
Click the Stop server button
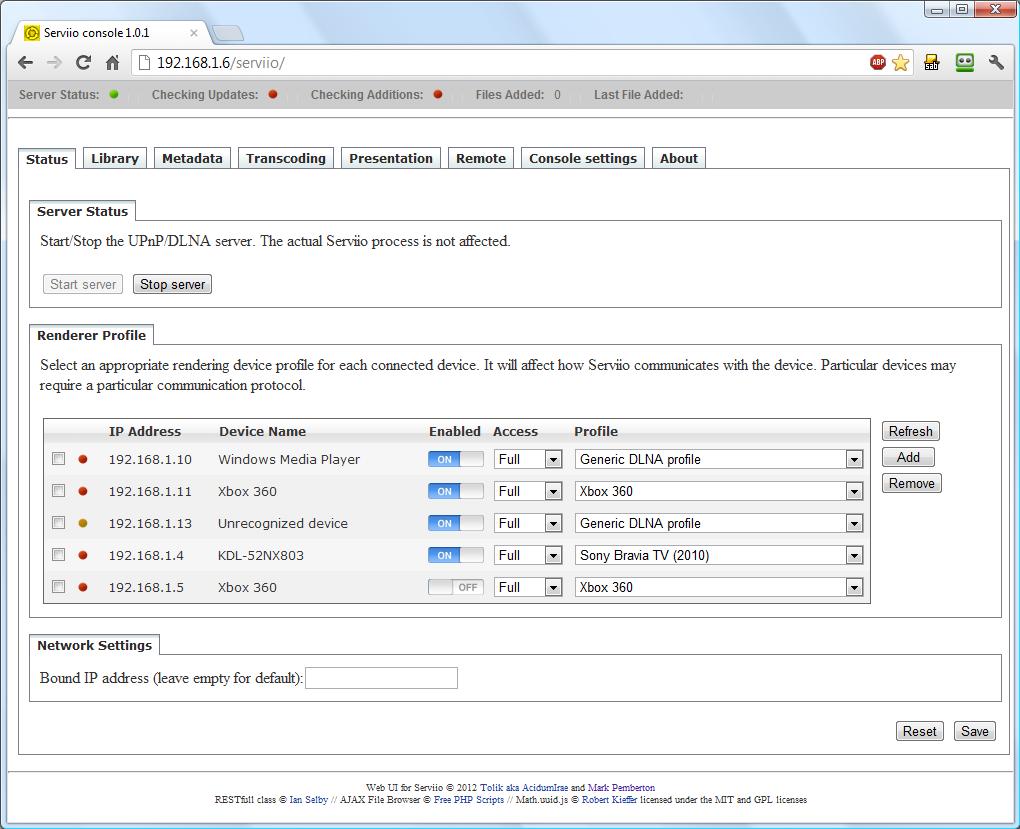172,284
